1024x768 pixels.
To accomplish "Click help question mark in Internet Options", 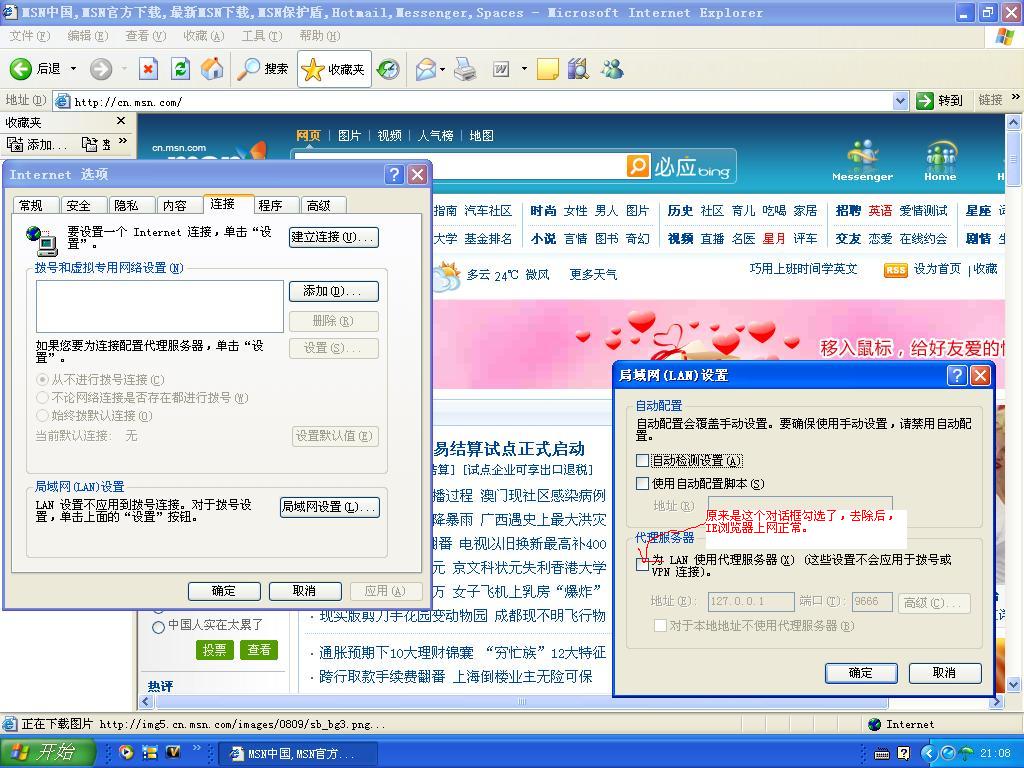I will coord(394,174).
